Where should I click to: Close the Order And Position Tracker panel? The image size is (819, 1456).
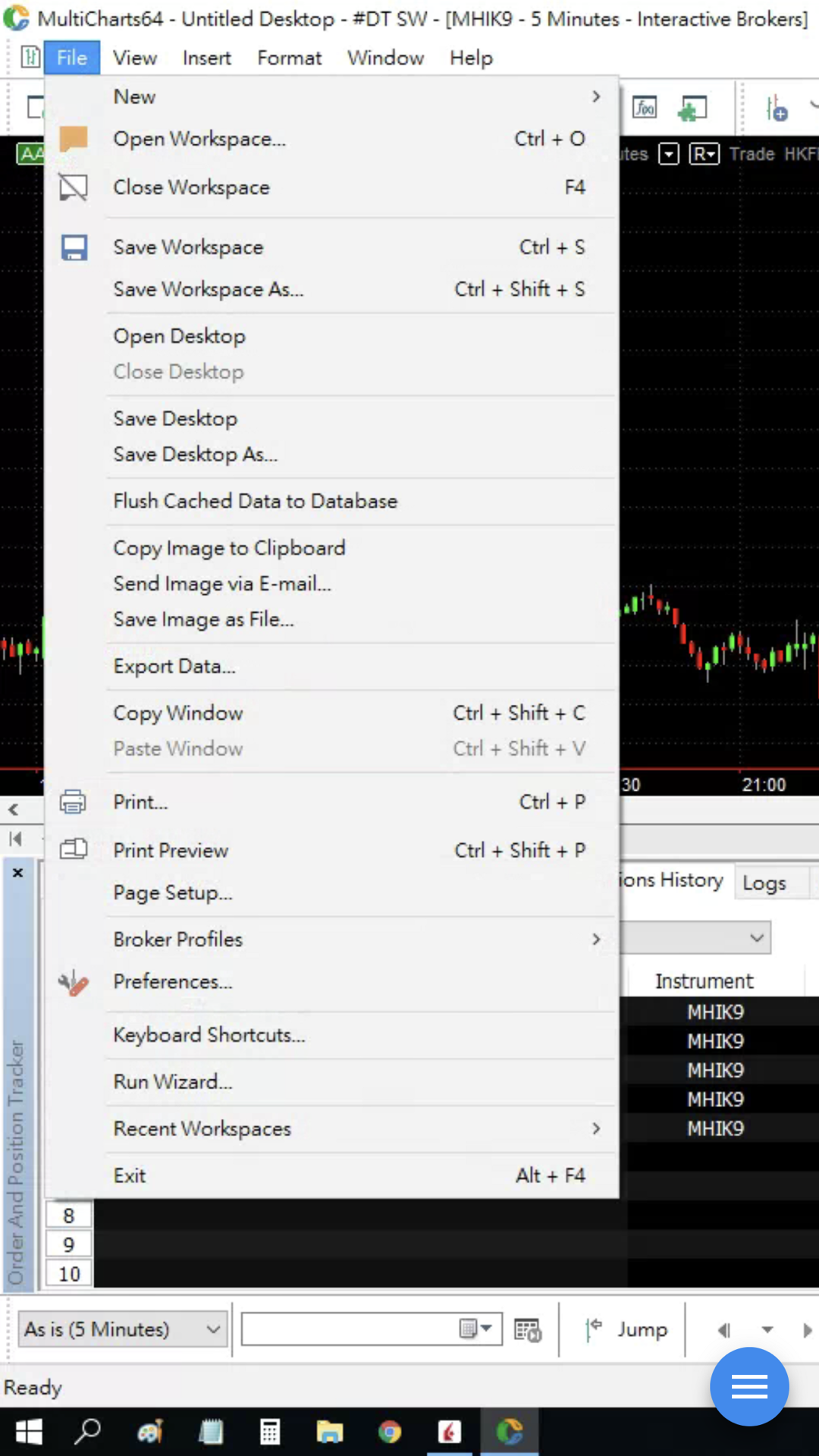[17, 873]
